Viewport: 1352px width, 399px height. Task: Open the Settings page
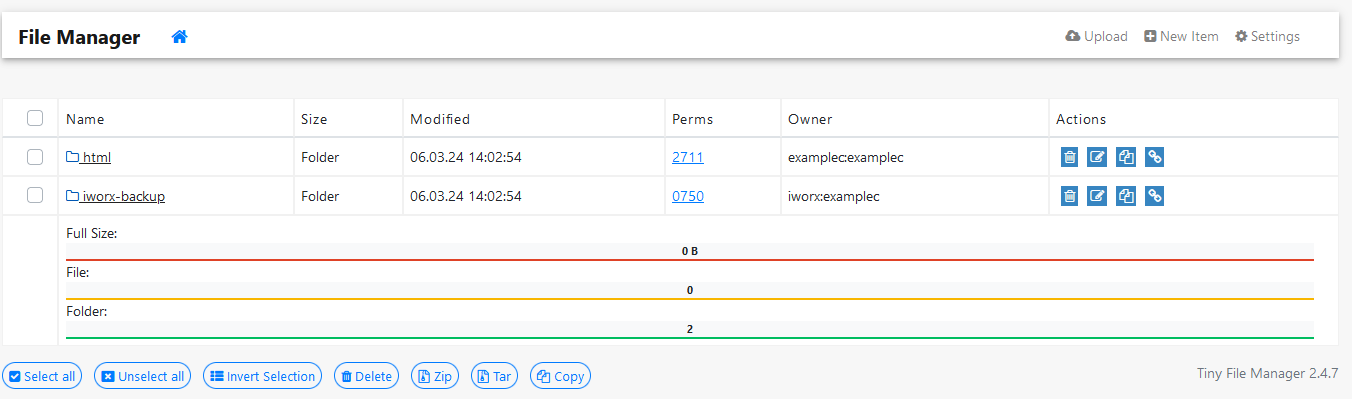pyautogui.click(x=1267, y=36)
